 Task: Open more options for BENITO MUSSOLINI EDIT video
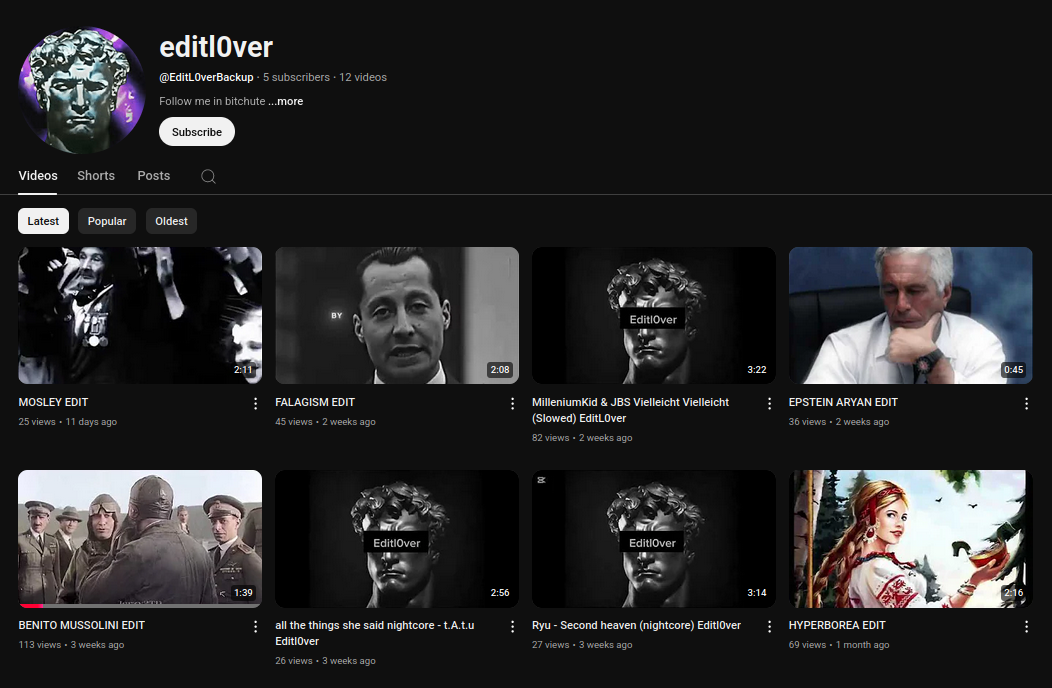255,626
